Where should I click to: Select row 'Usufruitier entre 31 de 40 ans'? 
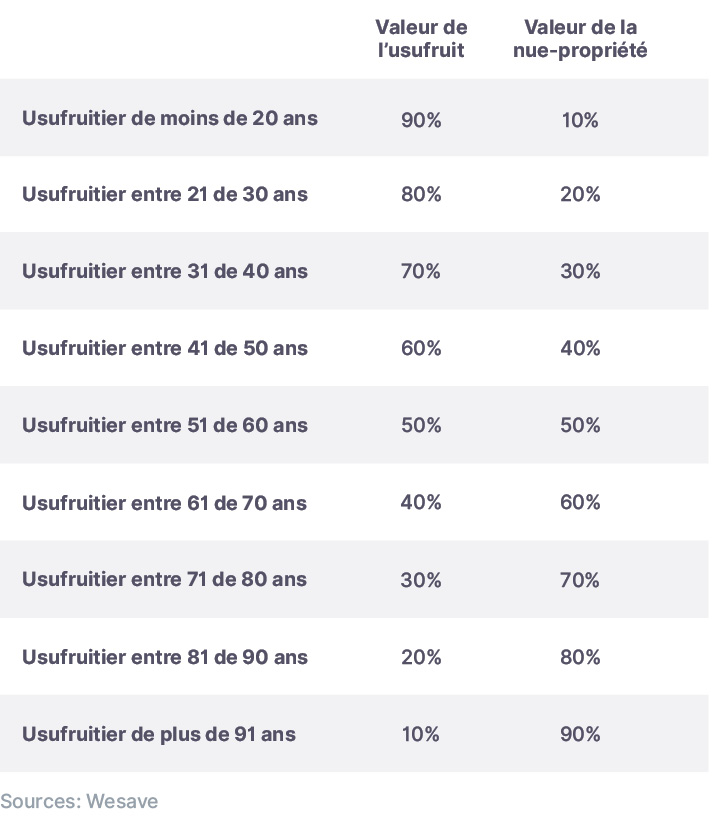pyautogui.click(x=354, y=271)
